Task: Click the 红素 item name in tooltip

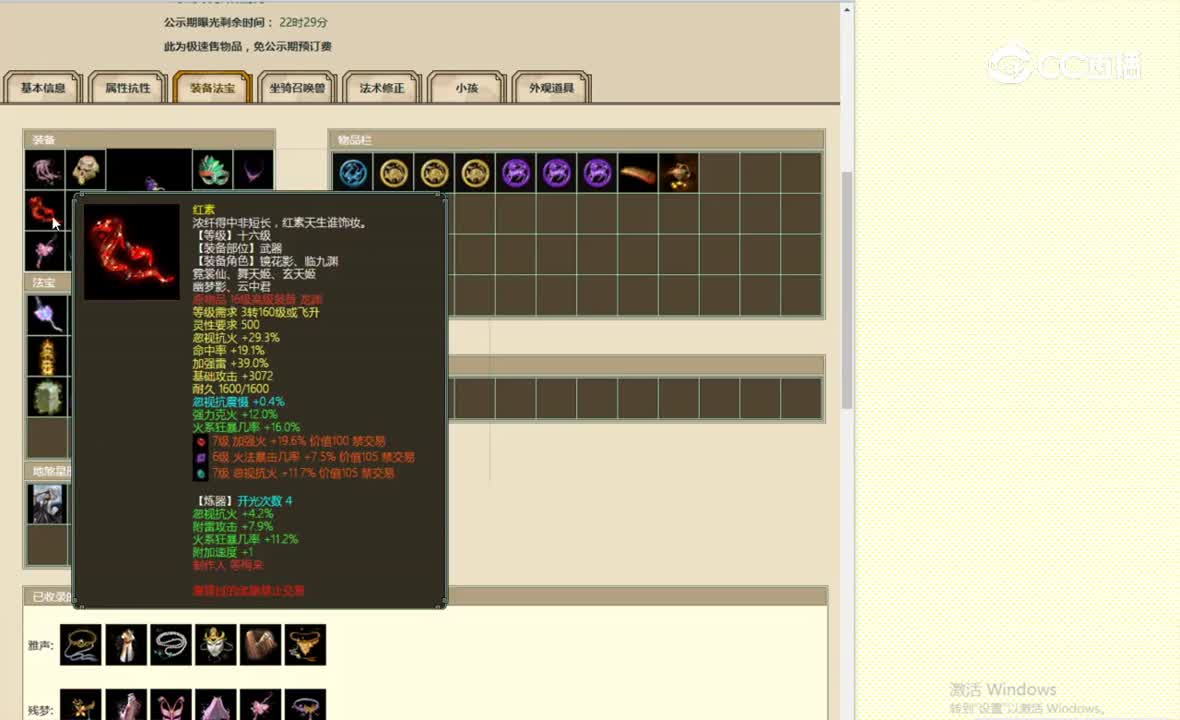Action: (x=203, y=210)
